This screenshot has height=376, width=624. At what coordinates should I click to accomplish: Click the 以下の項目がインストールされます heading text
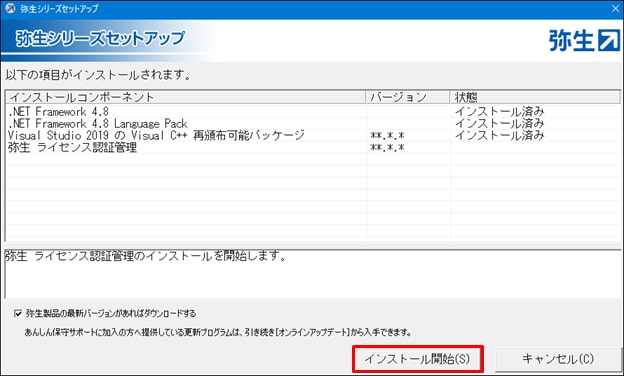[98, 75]
